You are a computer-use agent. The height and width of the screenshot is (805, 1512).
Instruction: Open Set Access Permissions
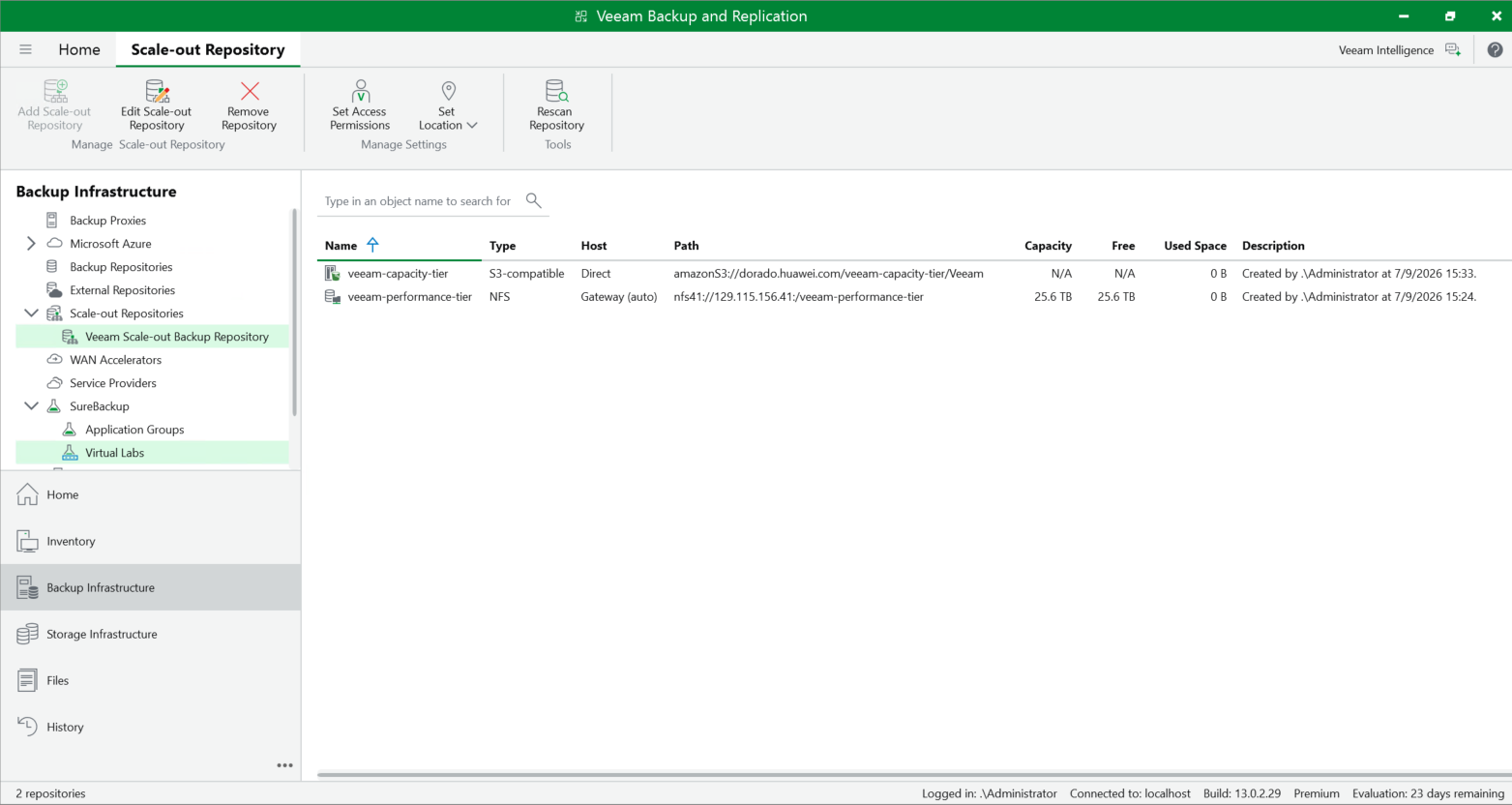point(360,104)
